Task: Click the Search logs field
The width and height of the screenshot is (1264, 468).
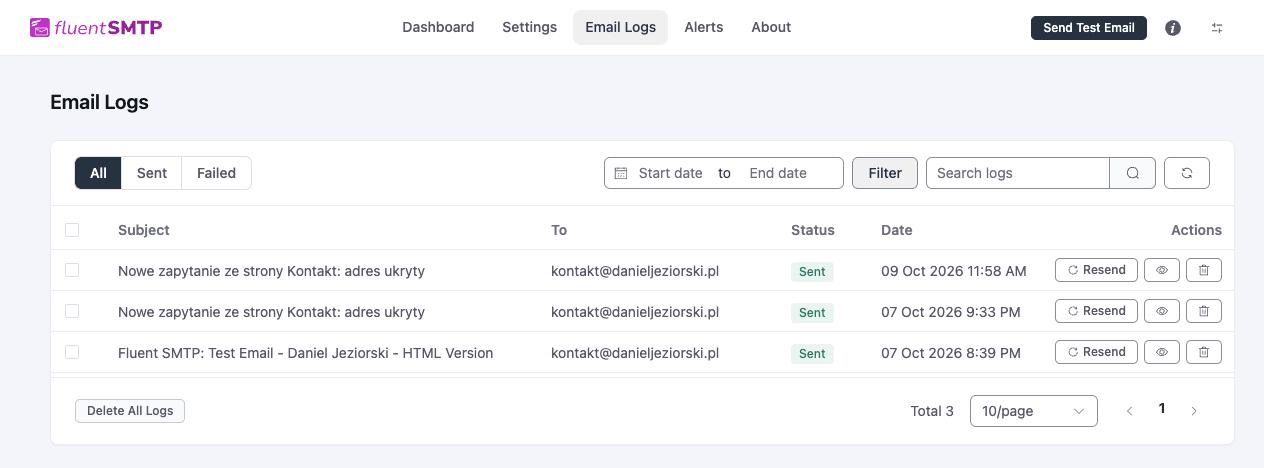Action: click(x=1018, y=173)
